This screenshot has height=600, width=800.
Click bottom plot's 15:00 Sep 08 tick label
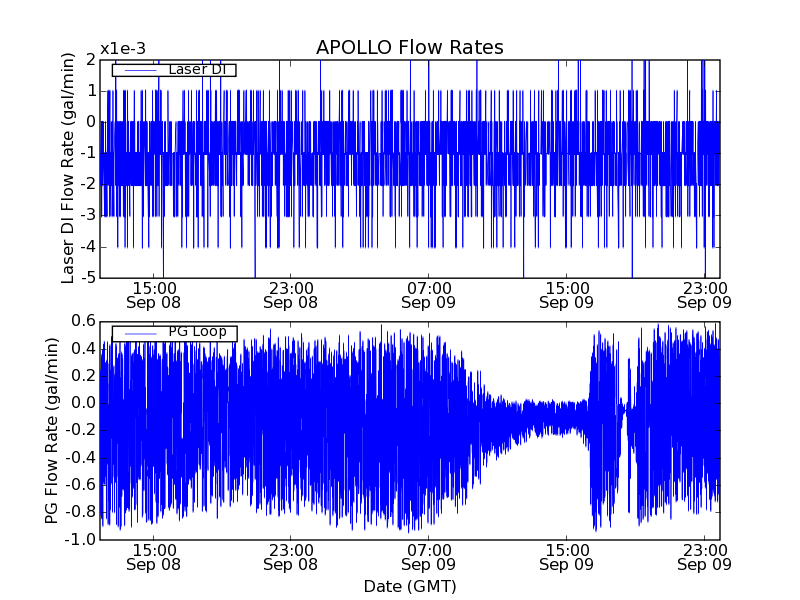(x=153, y=556)
